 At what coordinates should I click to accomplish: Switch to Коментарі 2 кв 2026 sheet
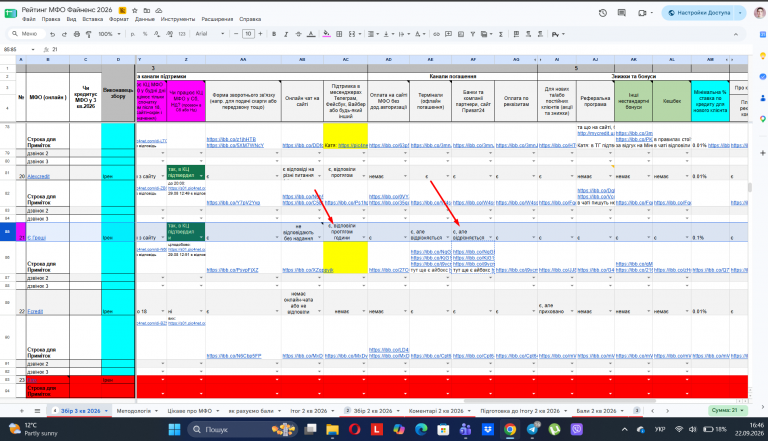436,411
